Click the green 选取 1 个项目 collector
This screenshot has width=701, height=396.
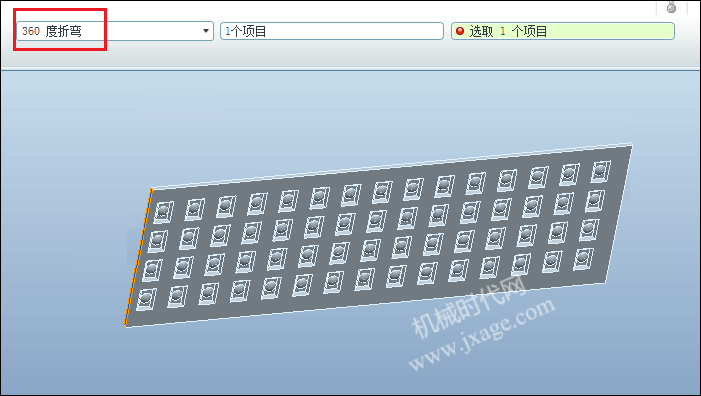tap(563, 31)
